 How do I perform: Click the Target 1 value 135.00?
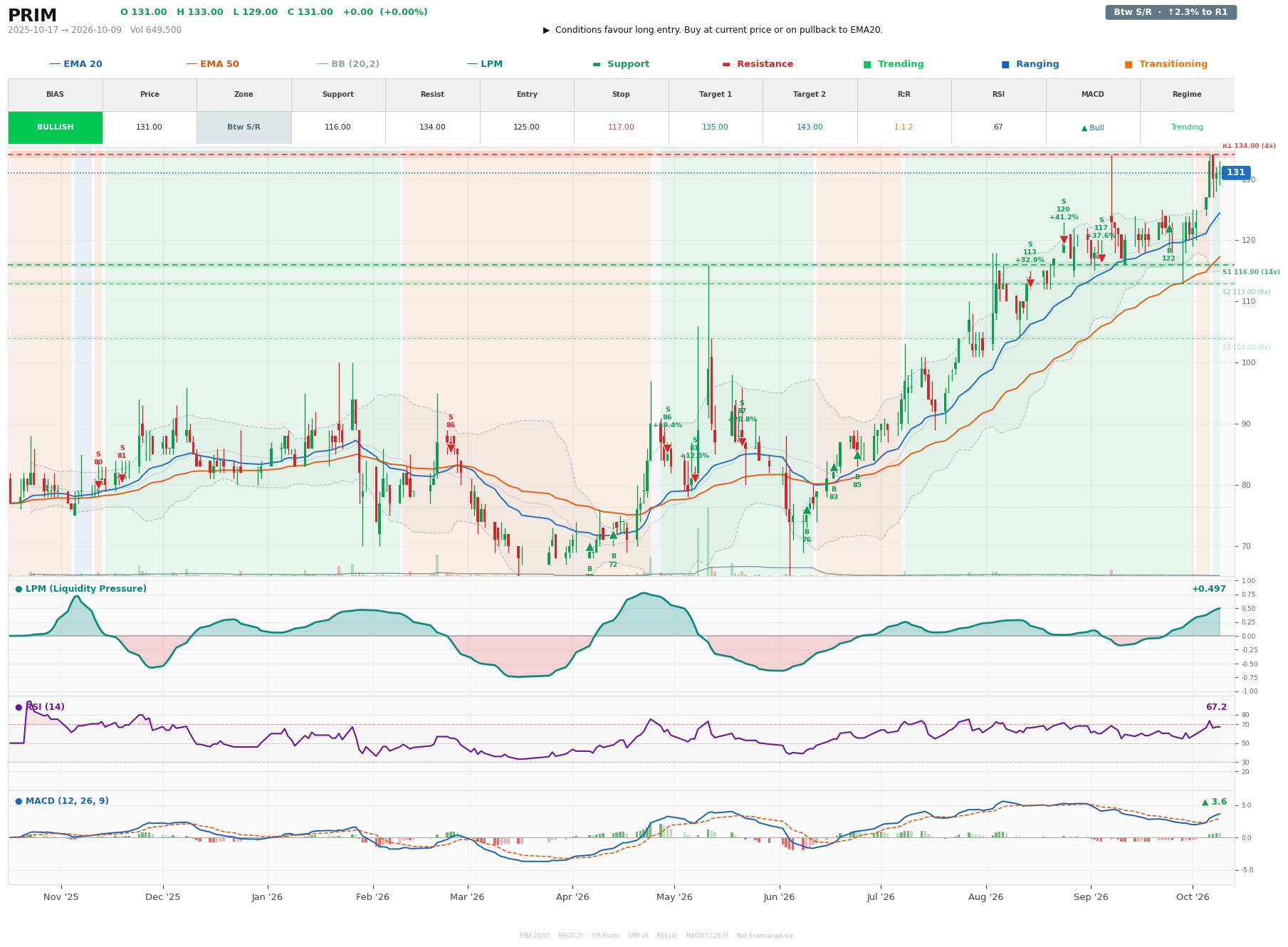(x=715, y=127)
